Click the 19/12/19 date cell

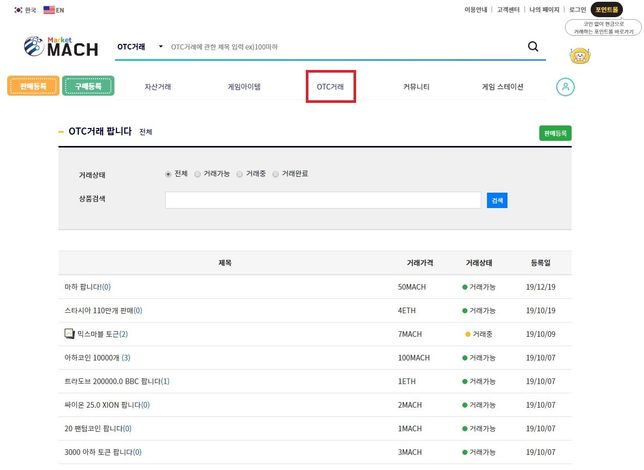(540, 287)
